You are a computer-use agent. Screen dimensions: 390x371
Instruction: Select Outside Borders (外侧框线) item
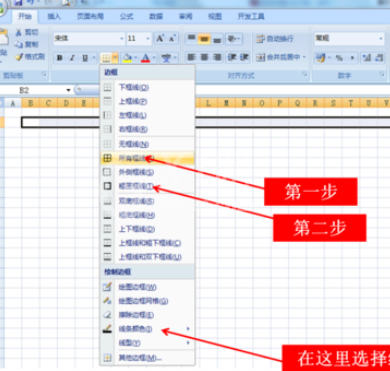[x=147, y=172]
